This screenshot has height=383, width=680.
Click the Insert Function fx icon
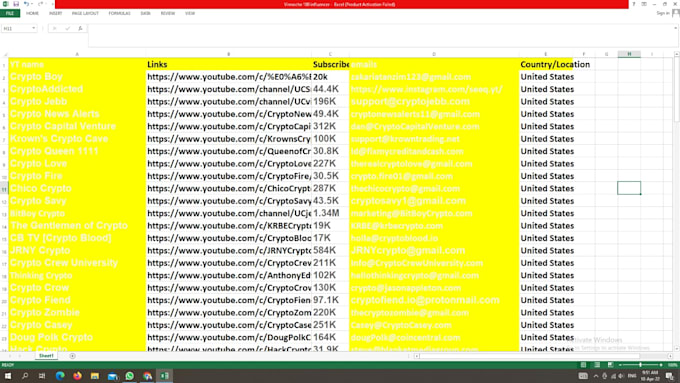pos(80,28)
